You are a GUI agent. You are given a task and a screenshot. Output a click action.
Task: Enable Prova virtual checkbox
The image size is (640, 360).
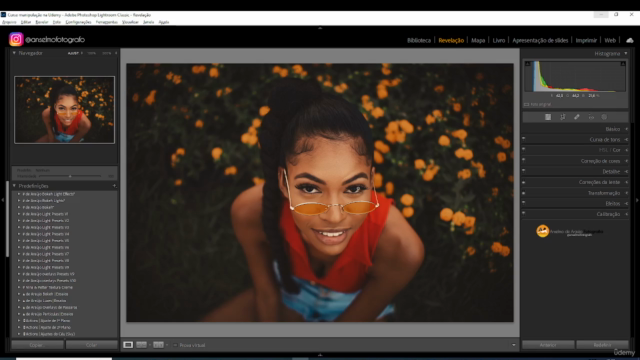click(175, 345)
